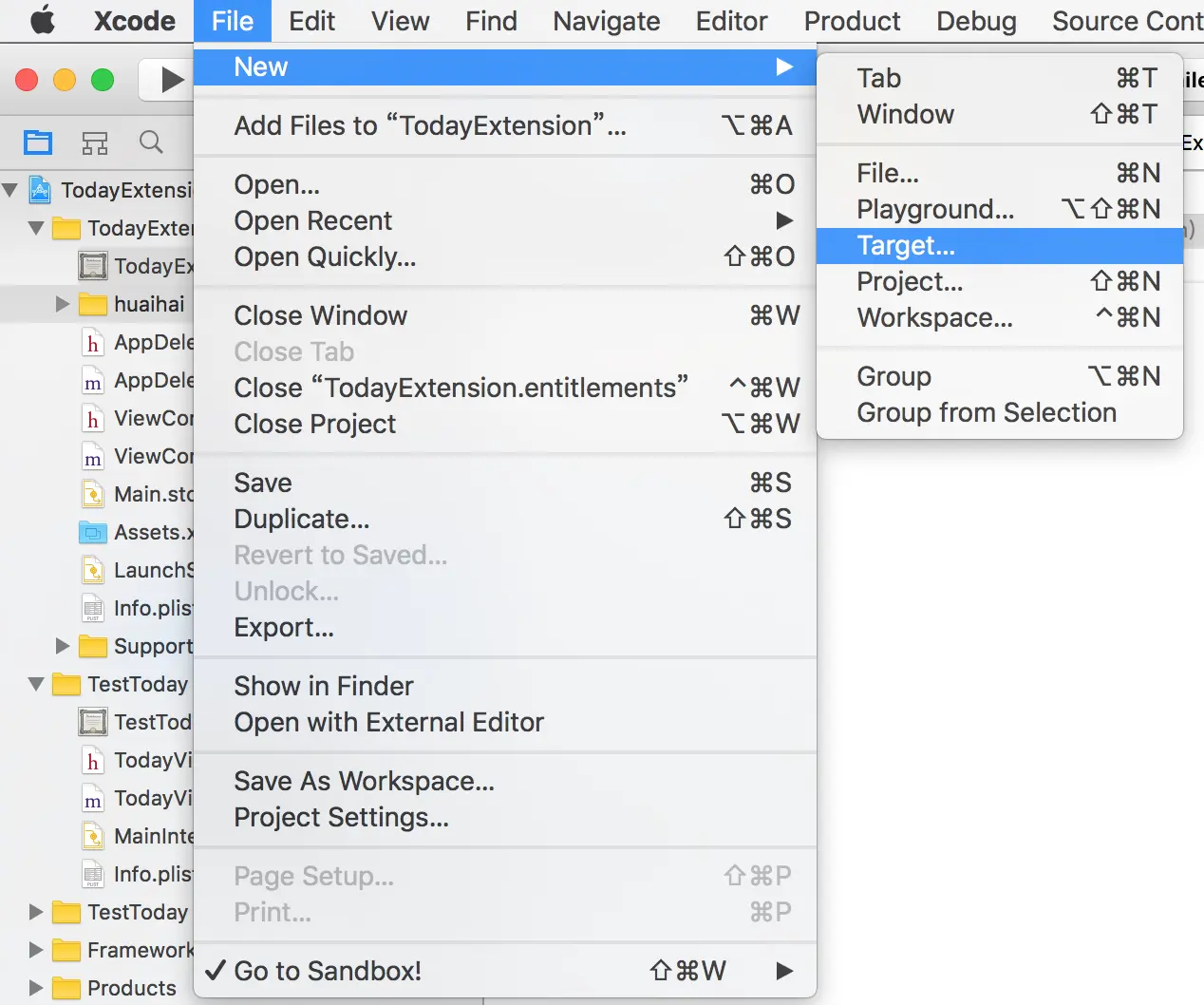Click the Run play button in toolbar
Image resolution: width=1204 pixels, height=1005 pixels.
(170, 80)
